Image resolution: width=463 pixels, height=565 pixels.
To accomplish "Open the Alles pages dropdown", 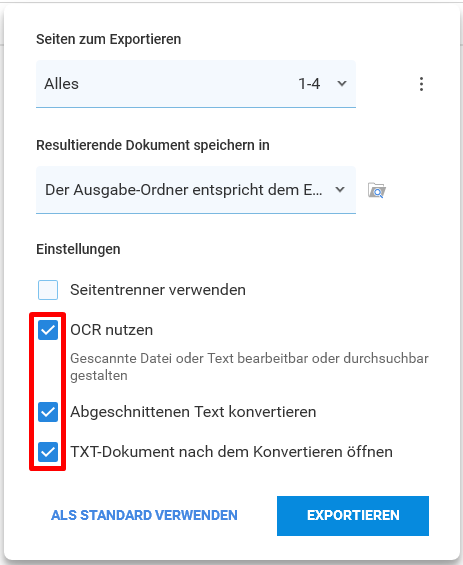I will (x=196, y=84).
